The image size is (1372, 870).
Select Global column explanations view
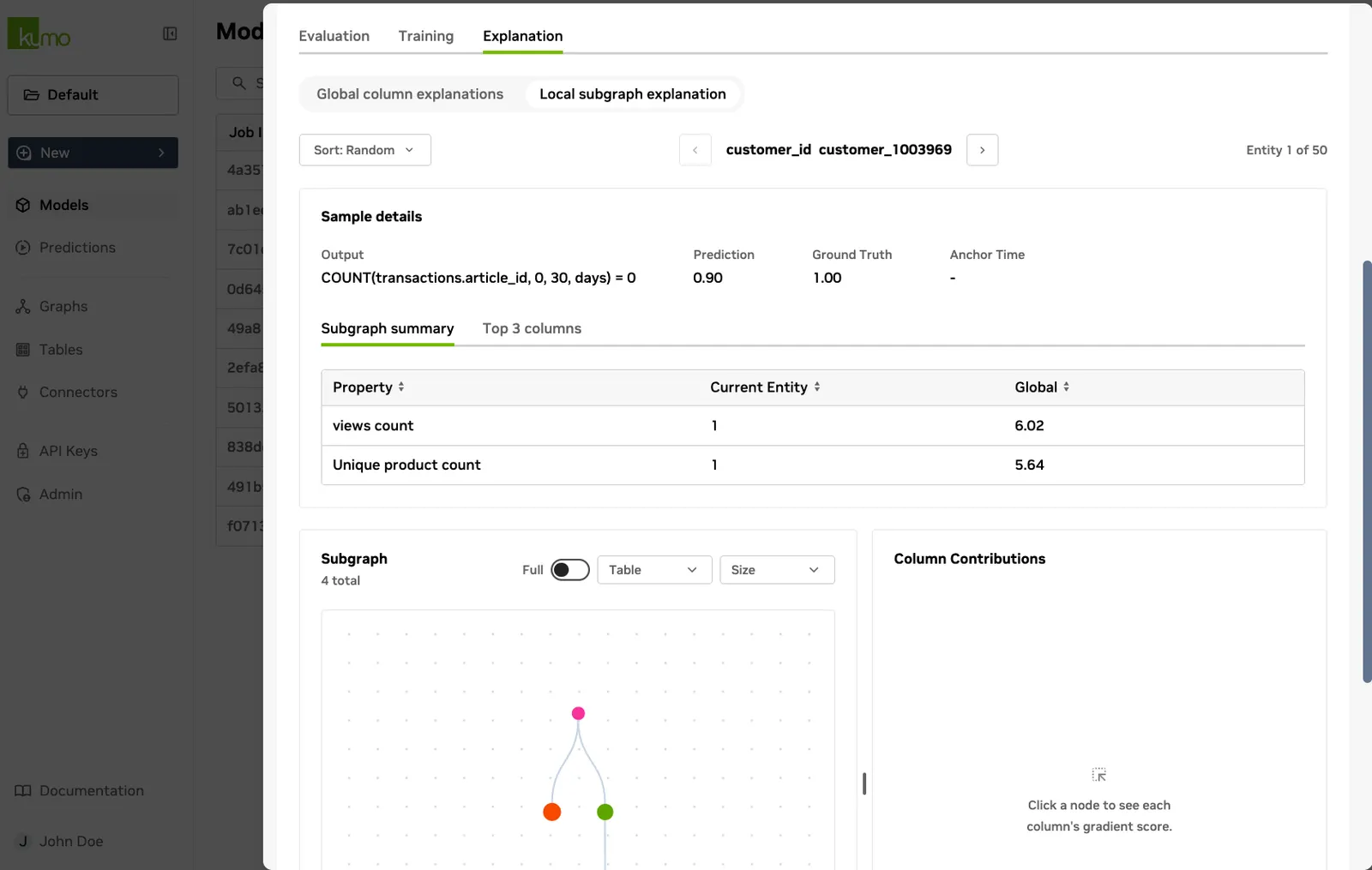tap(410, 94)
